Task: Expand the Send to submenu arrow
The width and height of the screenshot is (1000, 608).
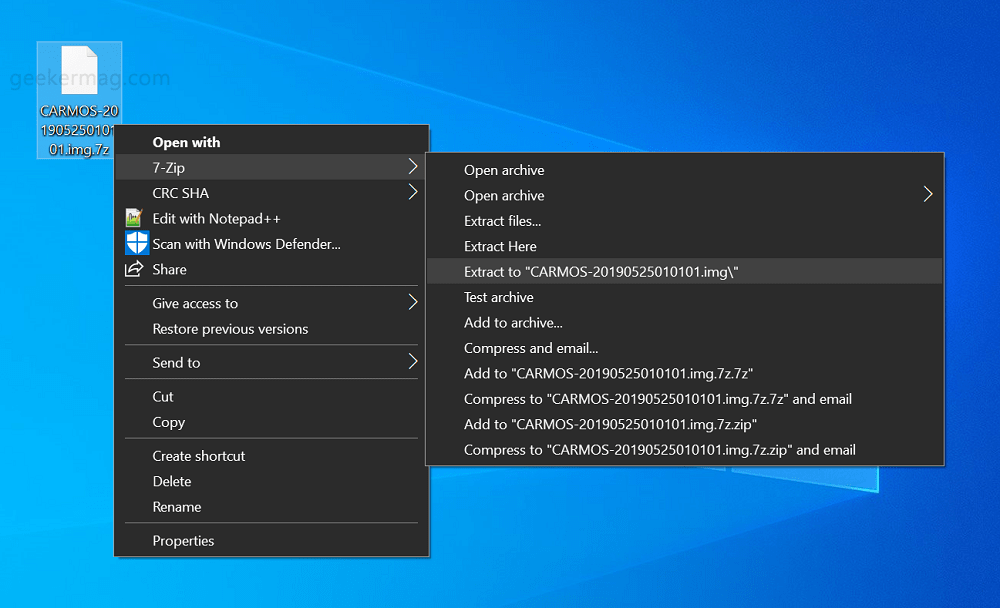Action: click(413, 362)
